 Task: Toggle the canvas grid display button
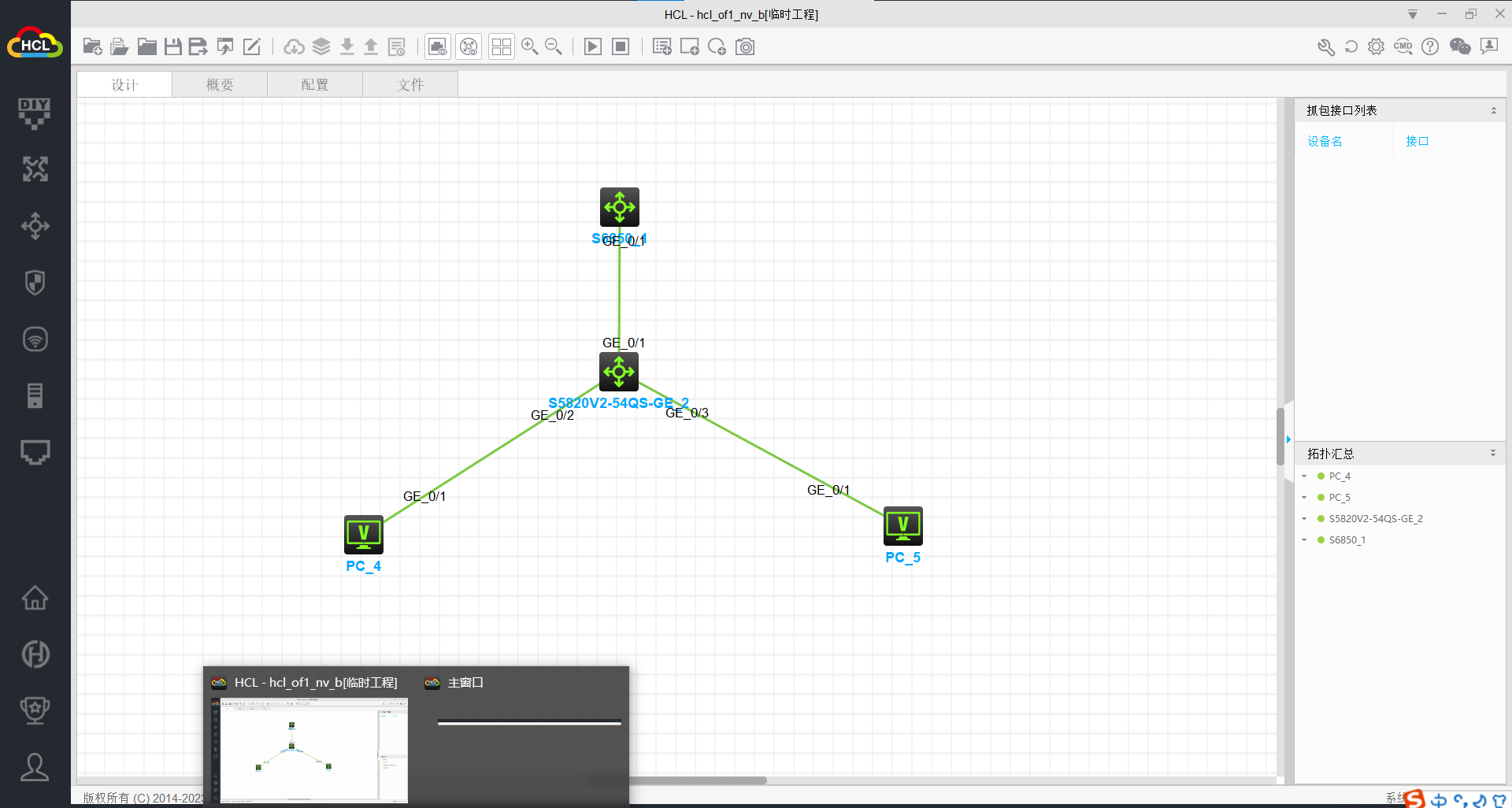[x=502, y=46]
